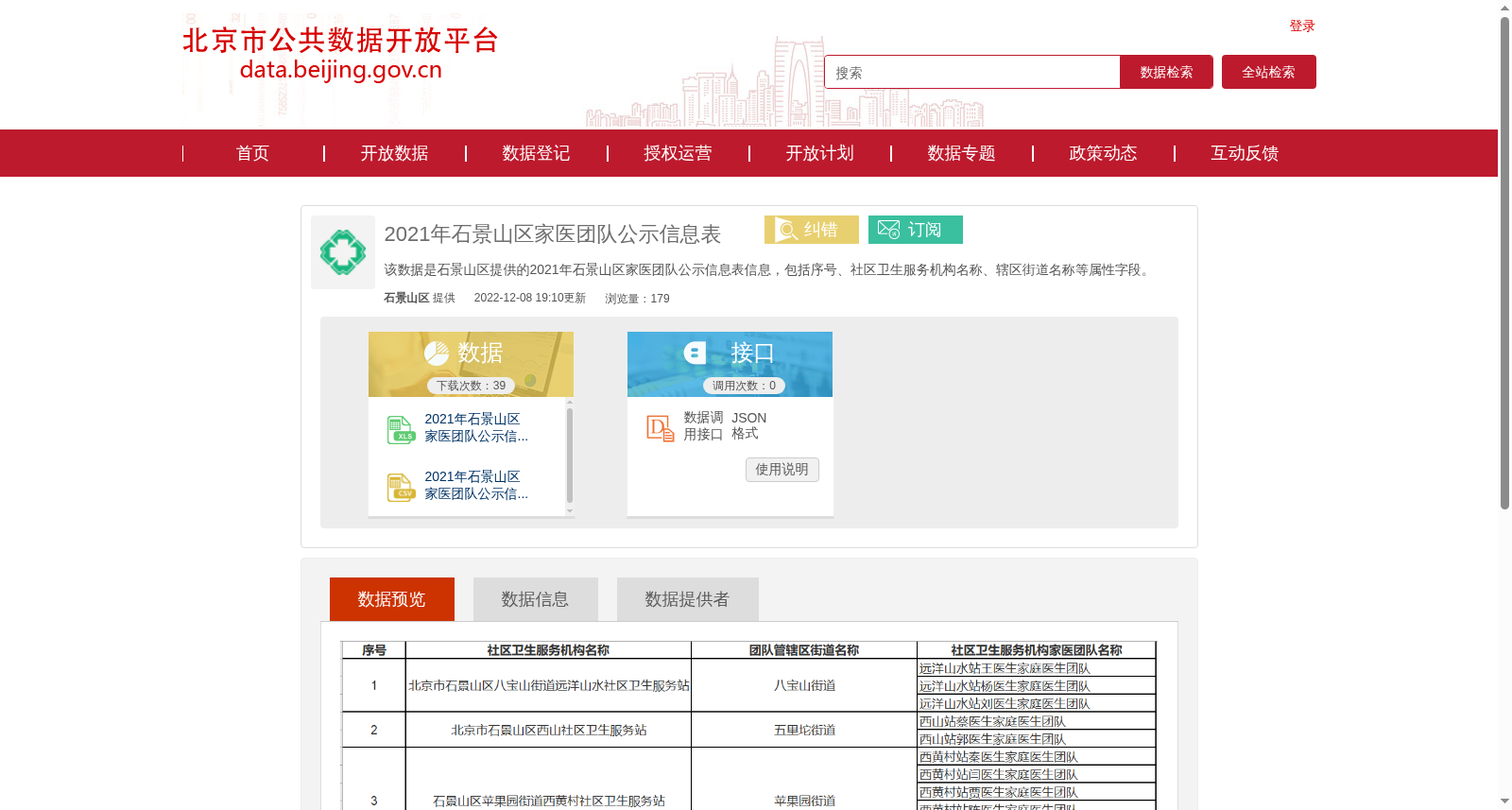Download the CSV 2021年石景山区家医团队公示信息 file
Image resolution: width=1512 pixels, height=810 pixels.
[475, 485]
